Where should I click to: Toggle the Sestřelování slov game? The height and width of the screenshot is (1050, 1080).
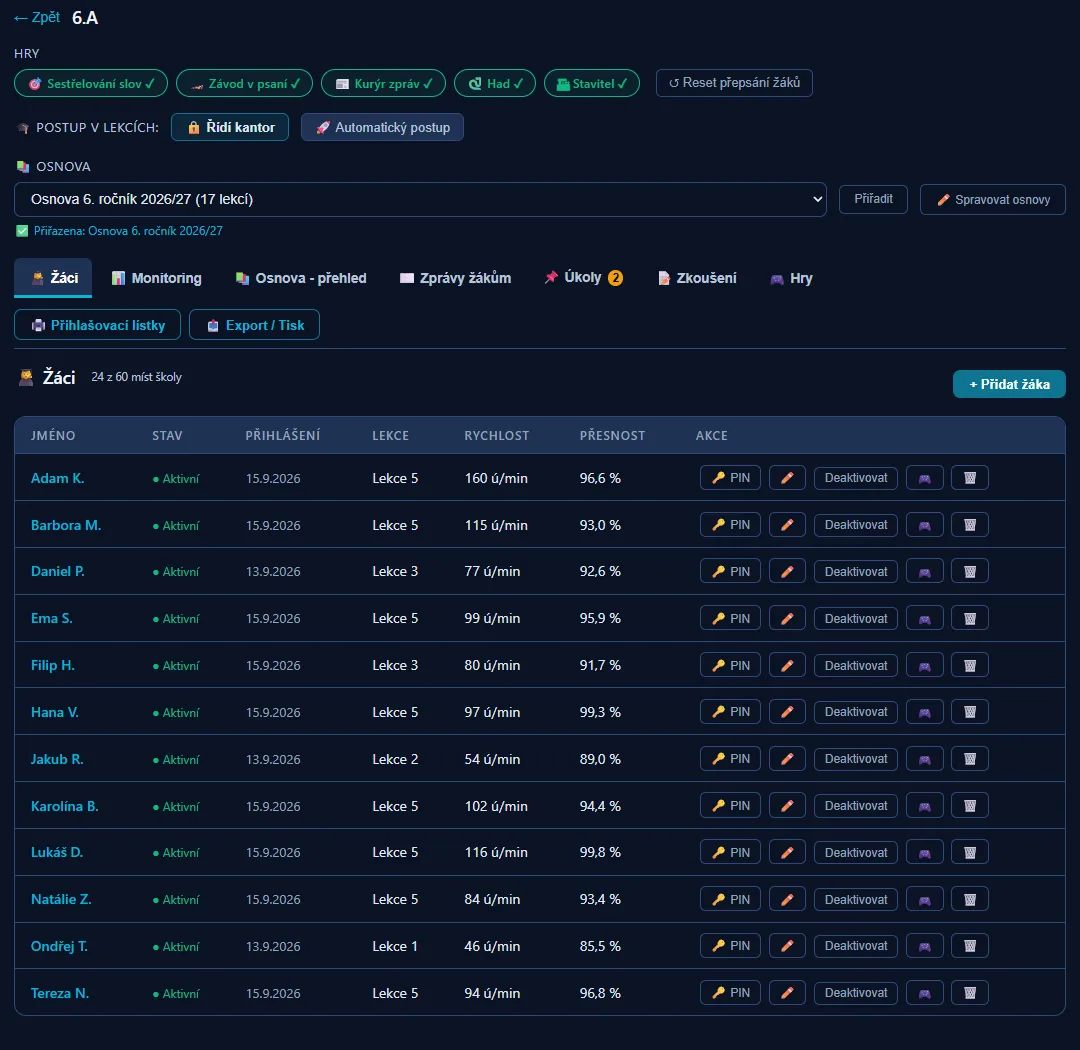pyautogui.click(x=91, y=83)
